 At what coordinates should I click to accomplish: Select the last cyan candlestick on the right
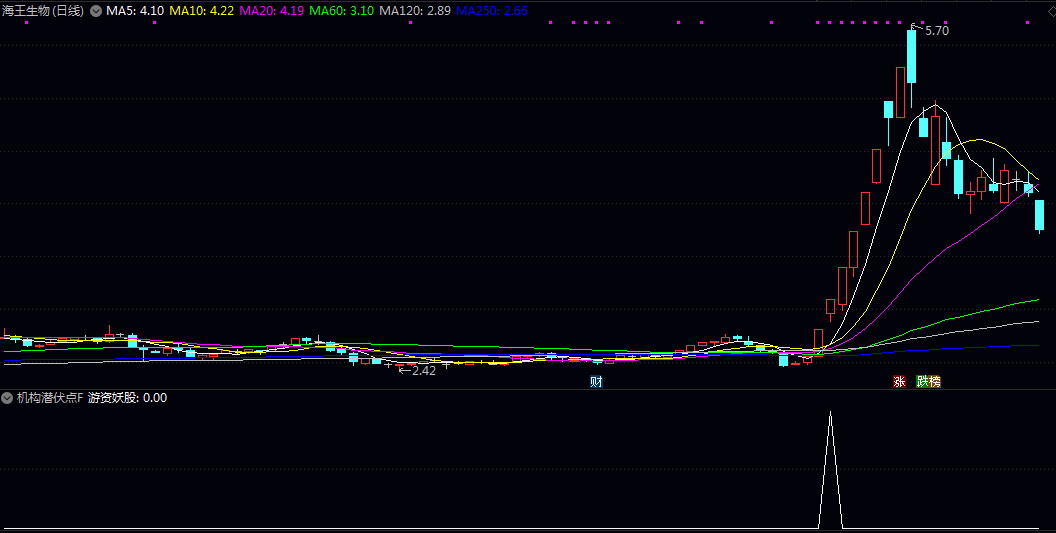pos(1040,215)
